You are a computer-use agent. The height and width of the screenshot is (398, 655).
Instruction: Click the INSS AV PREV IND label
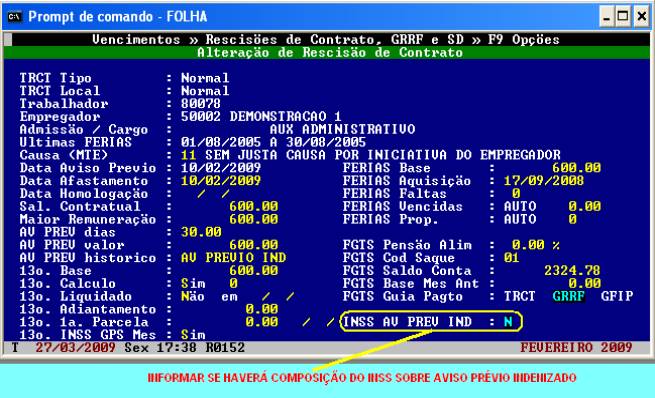[407, 322]
